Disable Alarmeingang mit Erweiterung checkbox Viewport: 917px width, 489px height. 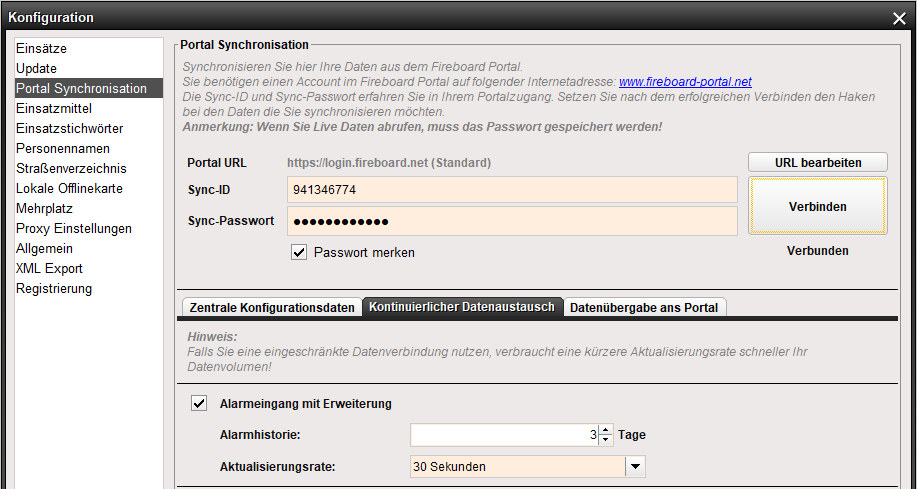199,404
